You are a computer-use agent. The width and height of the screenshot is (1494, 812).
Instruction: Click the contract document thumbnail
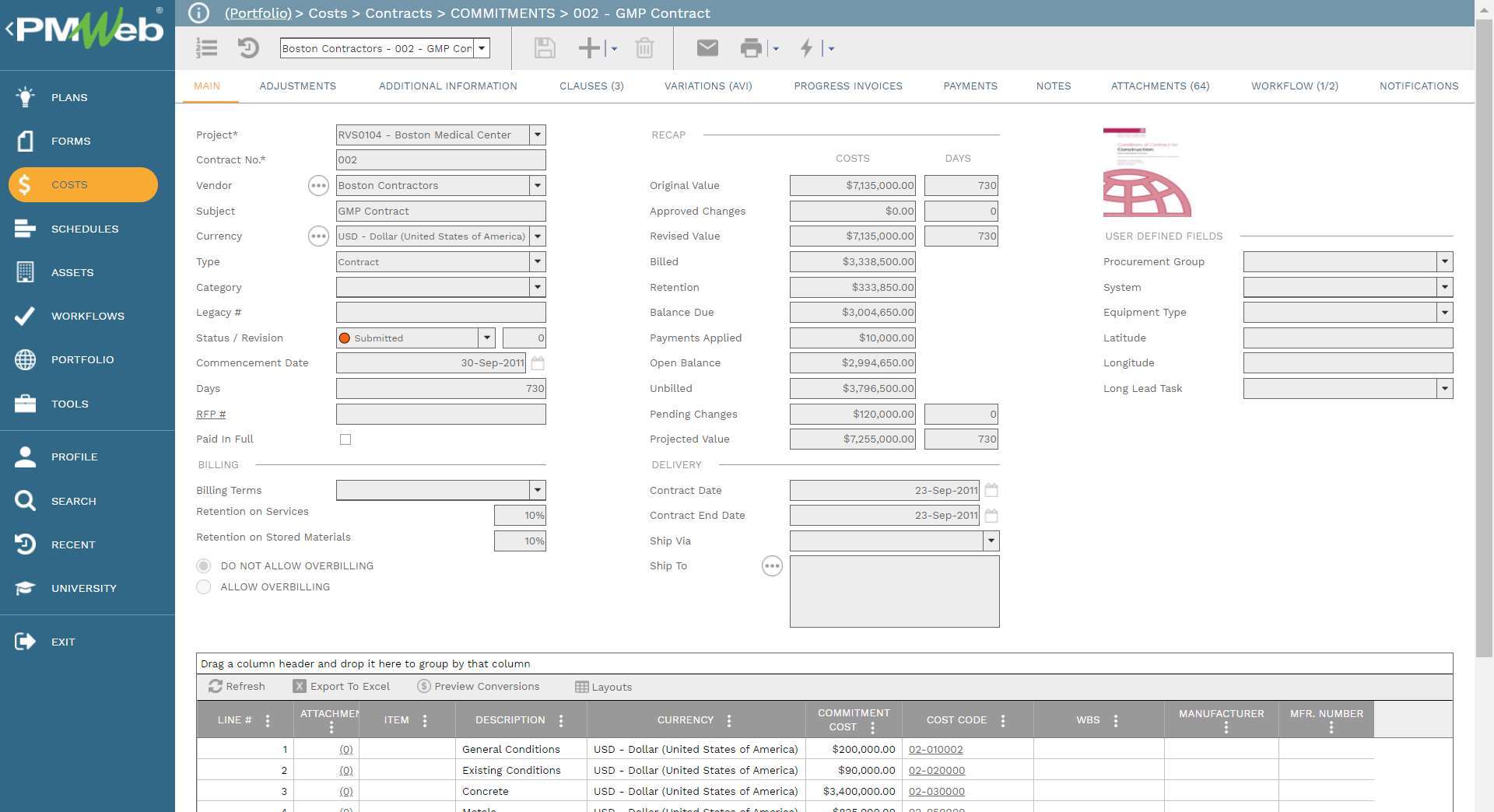point(1147,172)
